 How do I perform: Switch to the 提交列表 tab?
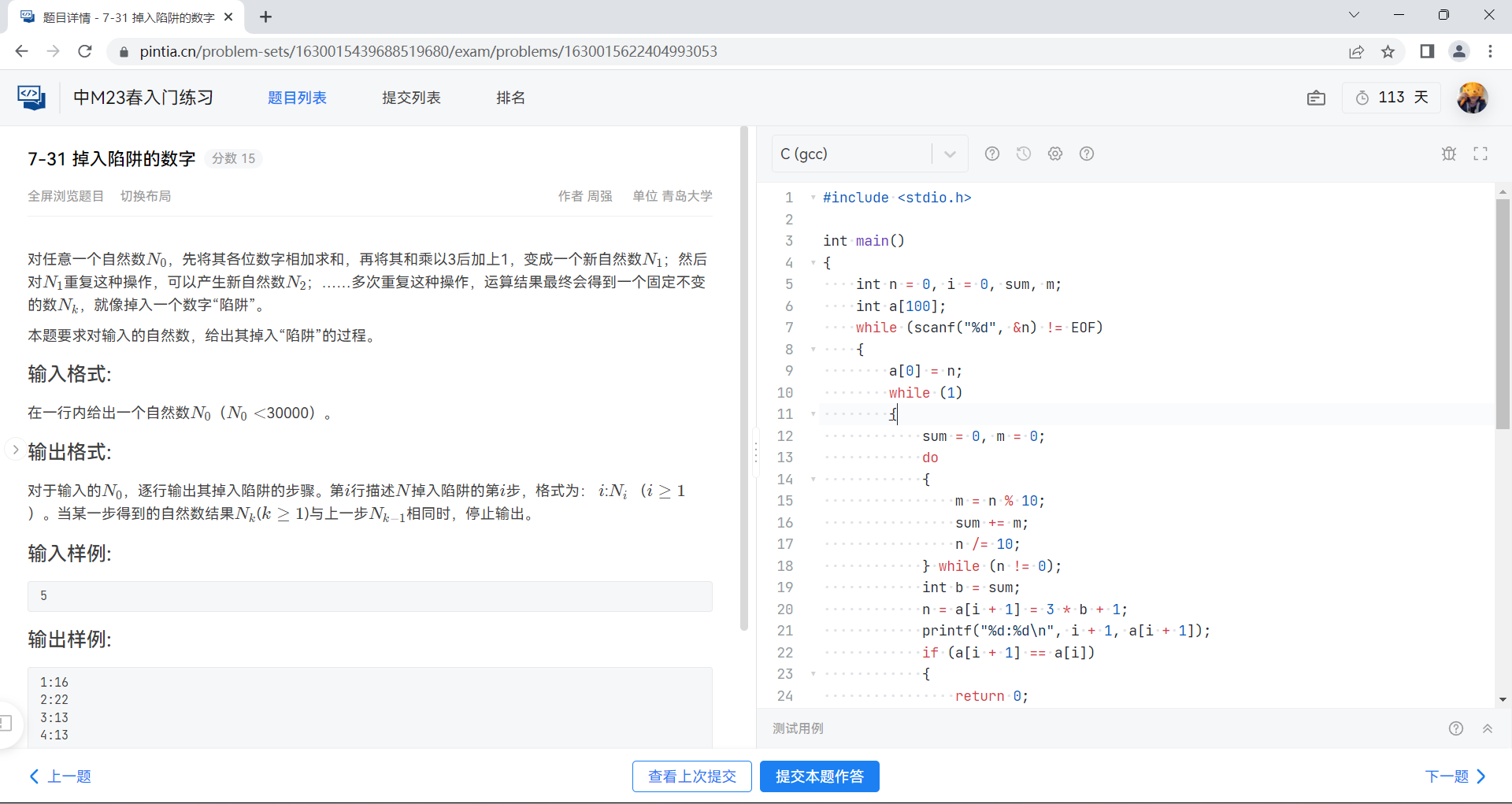[411, 98]
